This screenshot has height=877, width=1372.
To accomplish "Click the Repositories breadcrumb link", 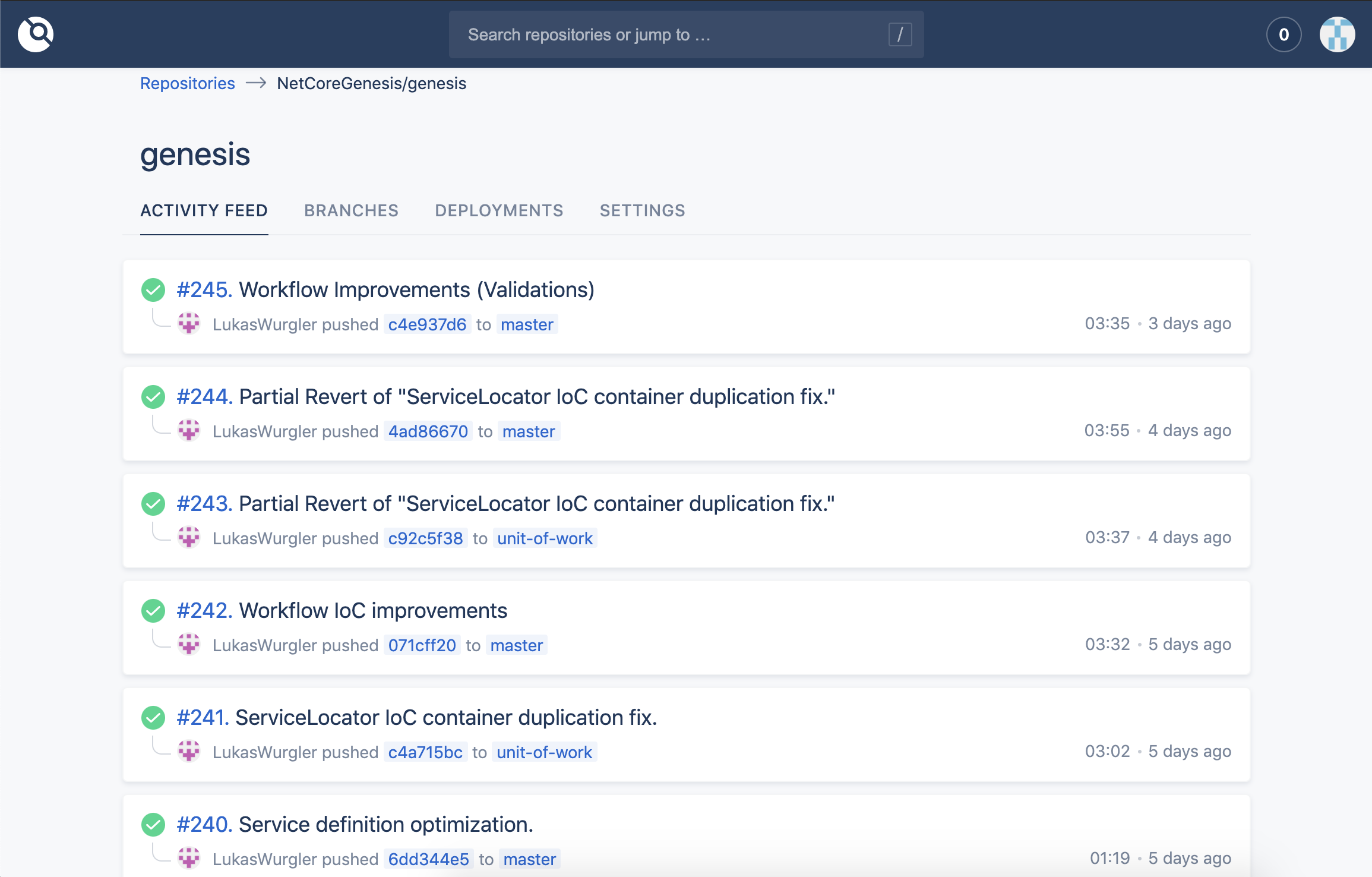I will (x=187, y=84).
